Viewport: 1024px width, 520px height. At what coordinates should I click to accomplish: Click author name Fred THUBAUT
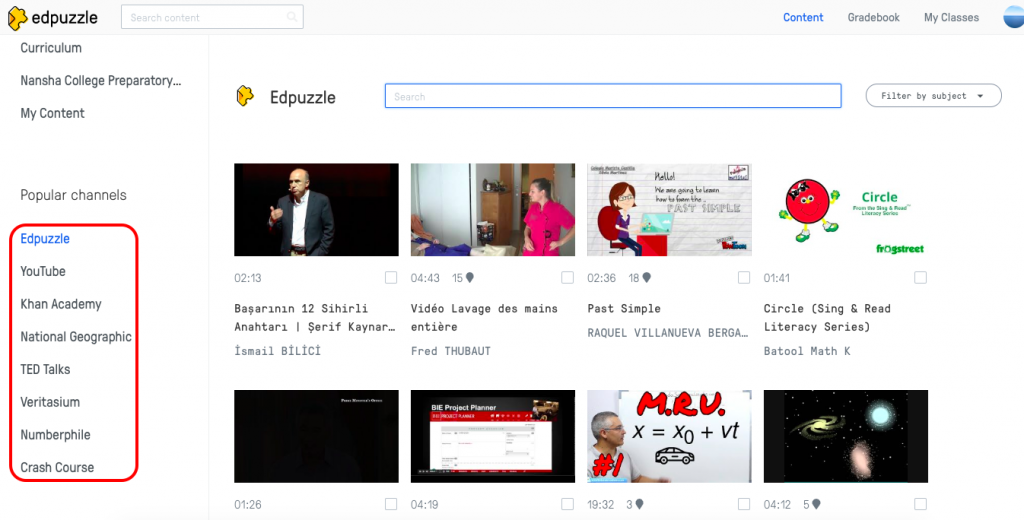tap(451, 351)
